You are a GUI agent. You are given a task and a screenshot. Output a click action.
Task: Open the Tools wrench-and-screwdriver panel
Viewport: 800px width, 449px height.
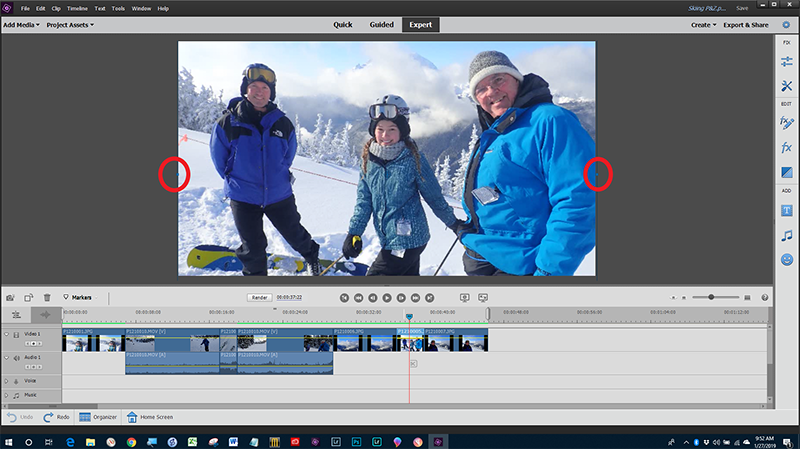pyautogui.click(x=786, y=86)
